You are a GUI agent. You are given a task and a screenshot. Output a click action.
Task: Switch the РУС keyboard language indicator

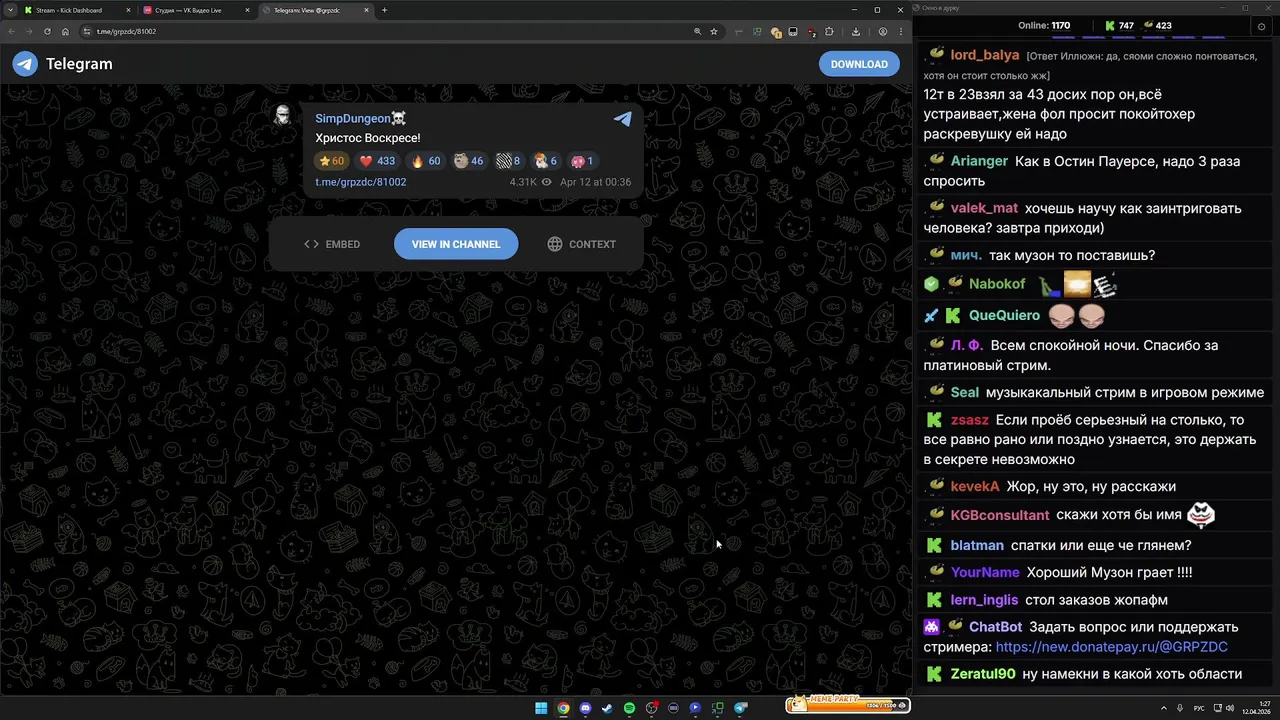[x=1199, y=708]
